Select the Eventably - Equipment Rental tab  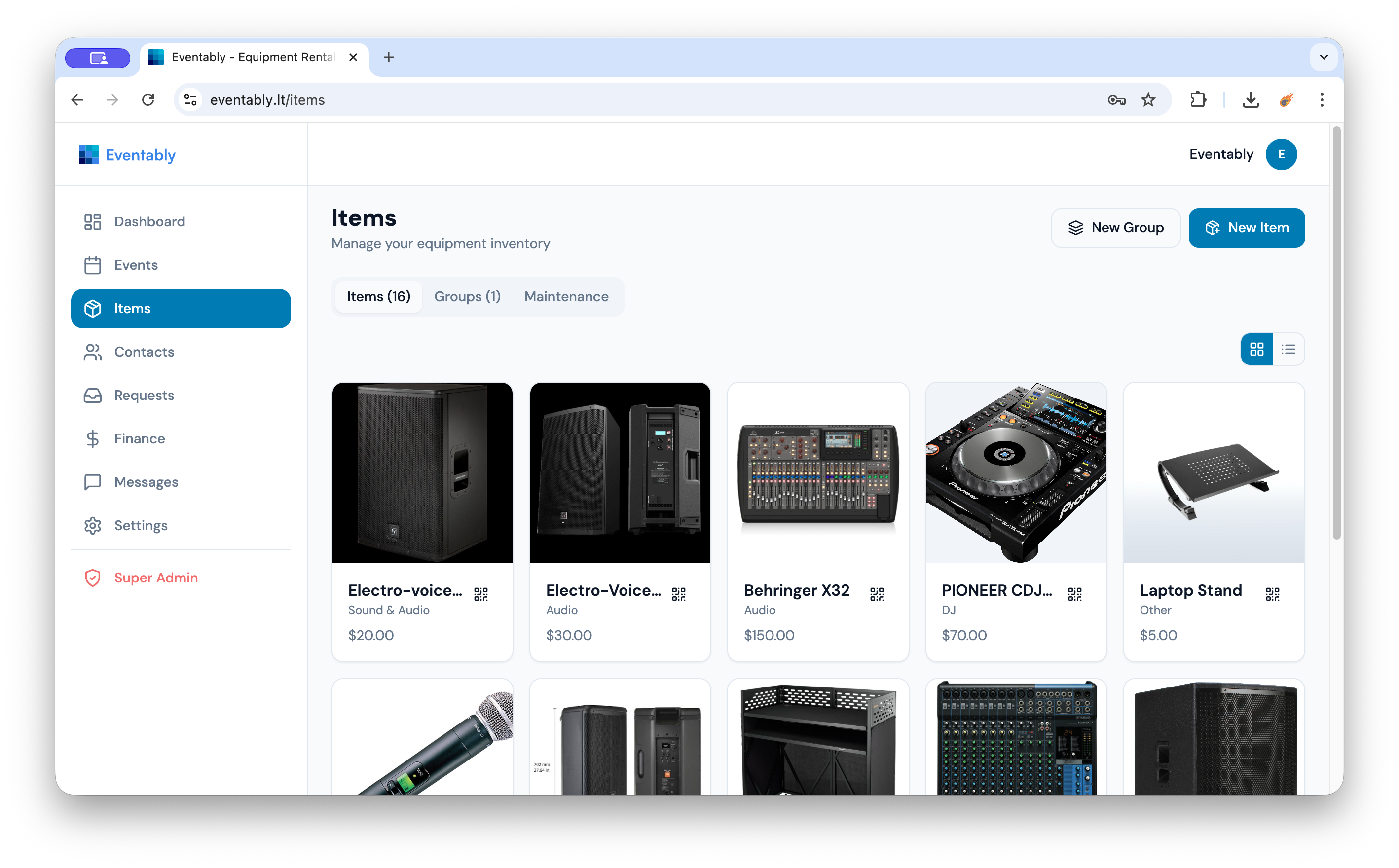(255, 57)
